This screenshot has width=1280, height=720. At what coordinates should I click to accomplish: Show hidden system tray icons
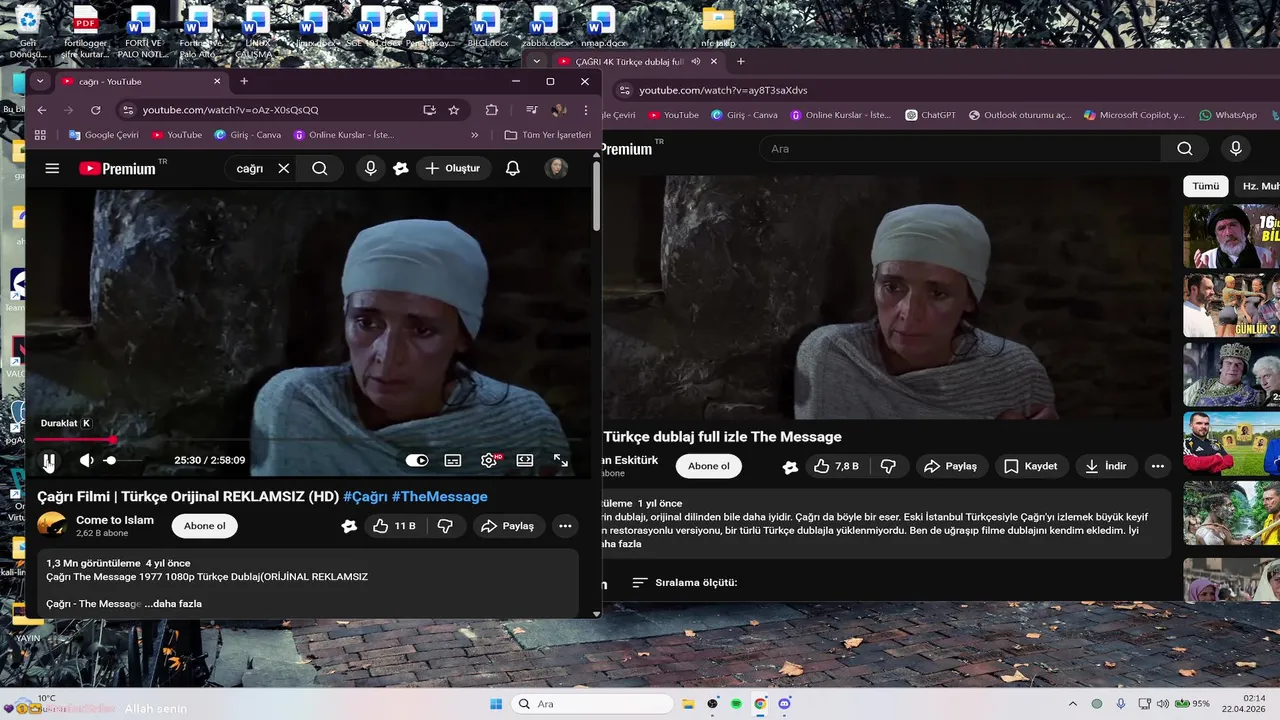coord(1073,704)
